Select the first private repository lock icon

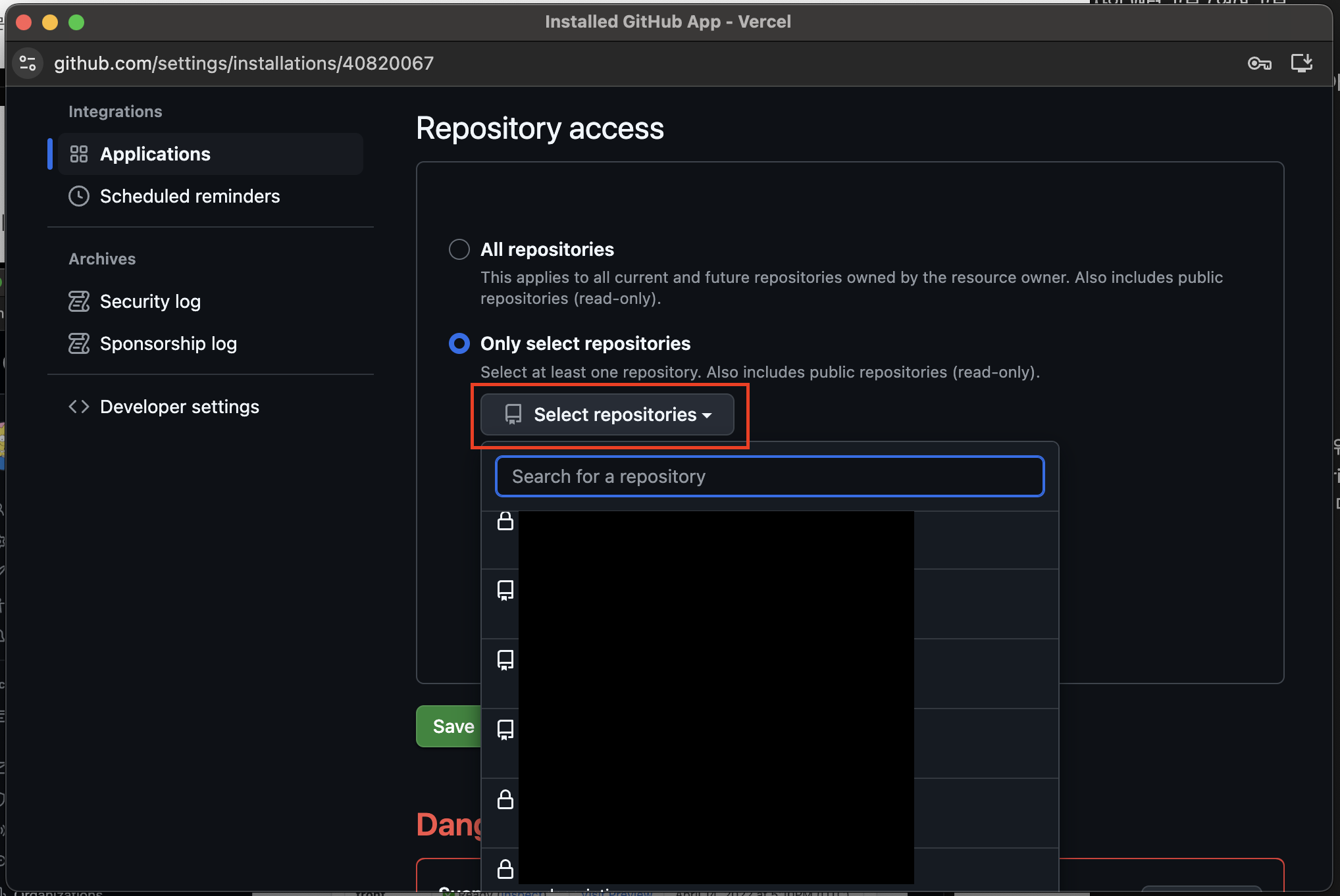505,521
